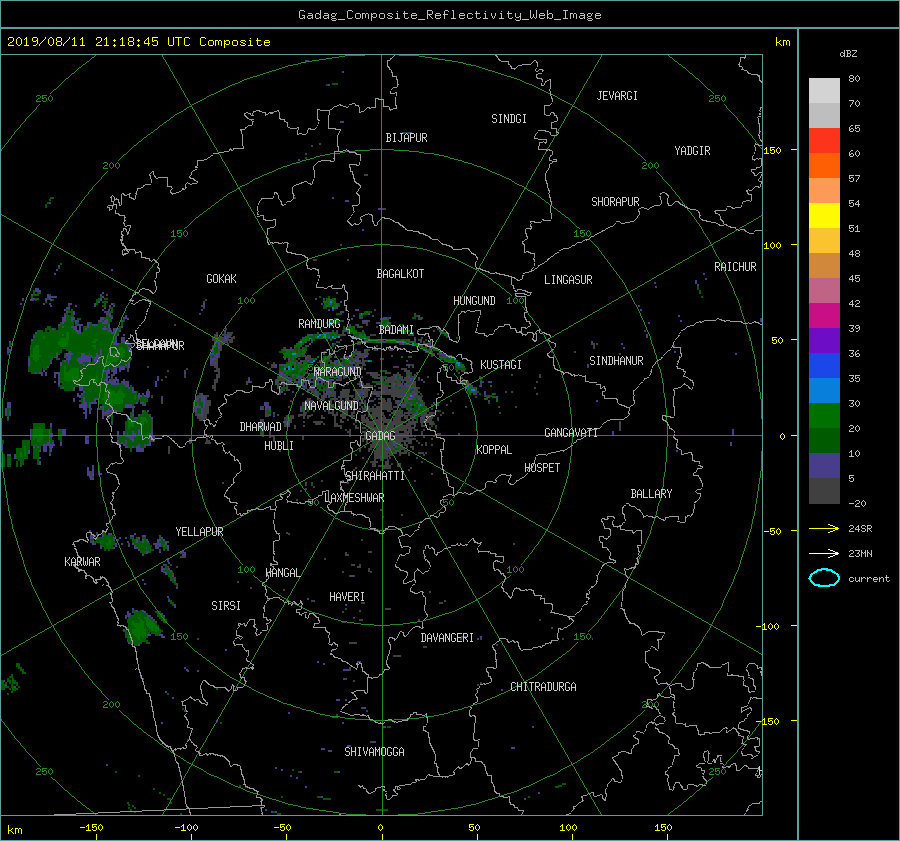Screen dimensions: 900x841
Task: Click the GANGAVATI city label
Action: 571,433
